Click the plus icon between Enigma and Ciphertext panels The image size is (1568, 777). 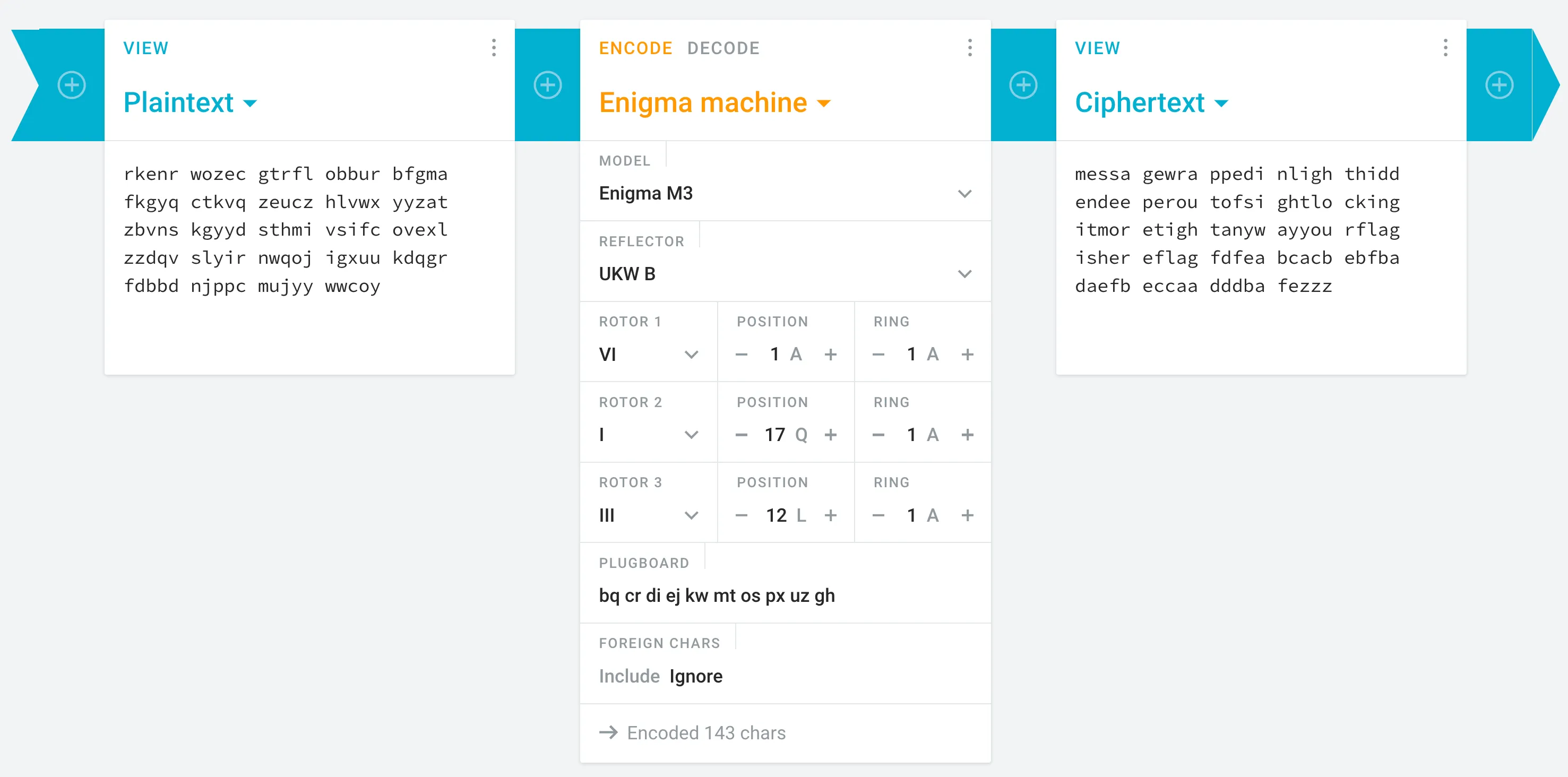coord(1023,84)
